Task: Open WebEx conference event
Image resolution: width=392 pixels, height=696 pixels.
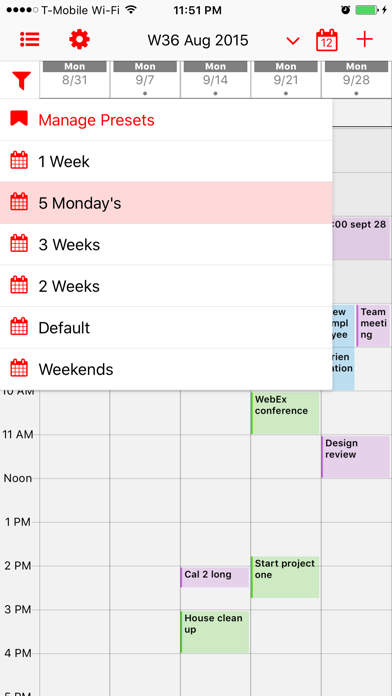Action: [285, 413]
